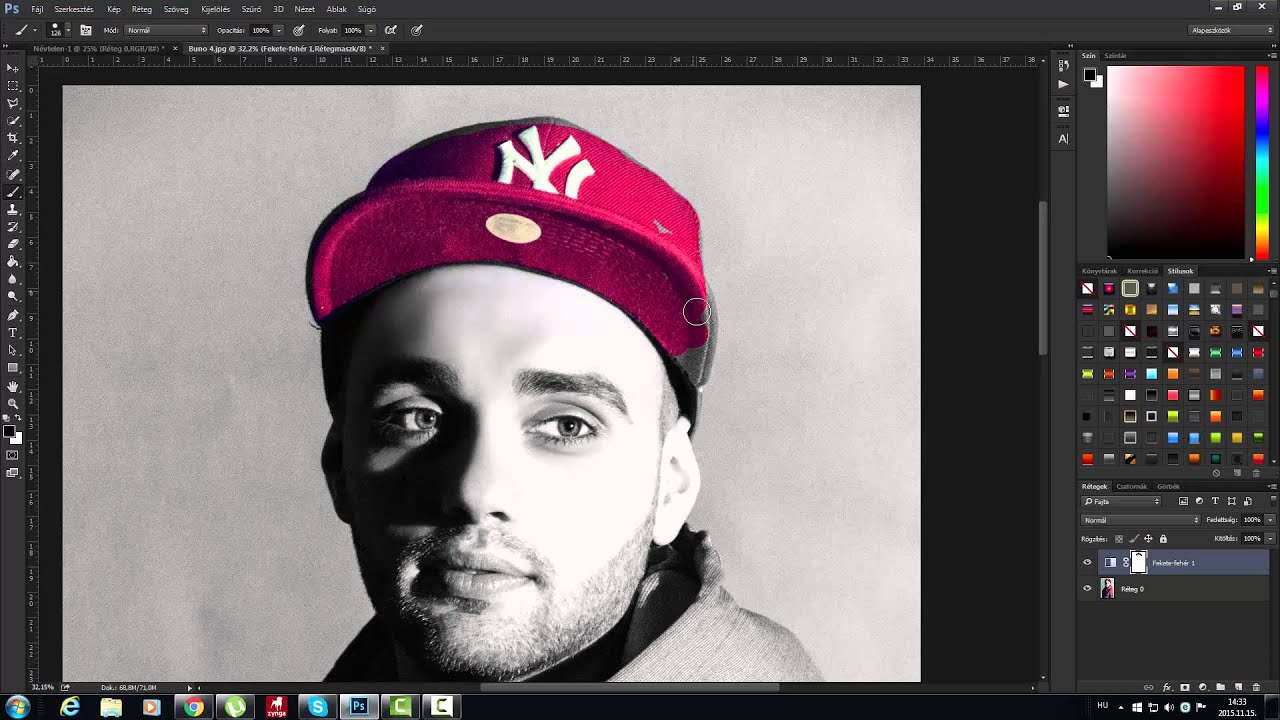This screenshot has height=720, width=1280.
Task: Select the Pen tool
Action: tap(13, 315)
